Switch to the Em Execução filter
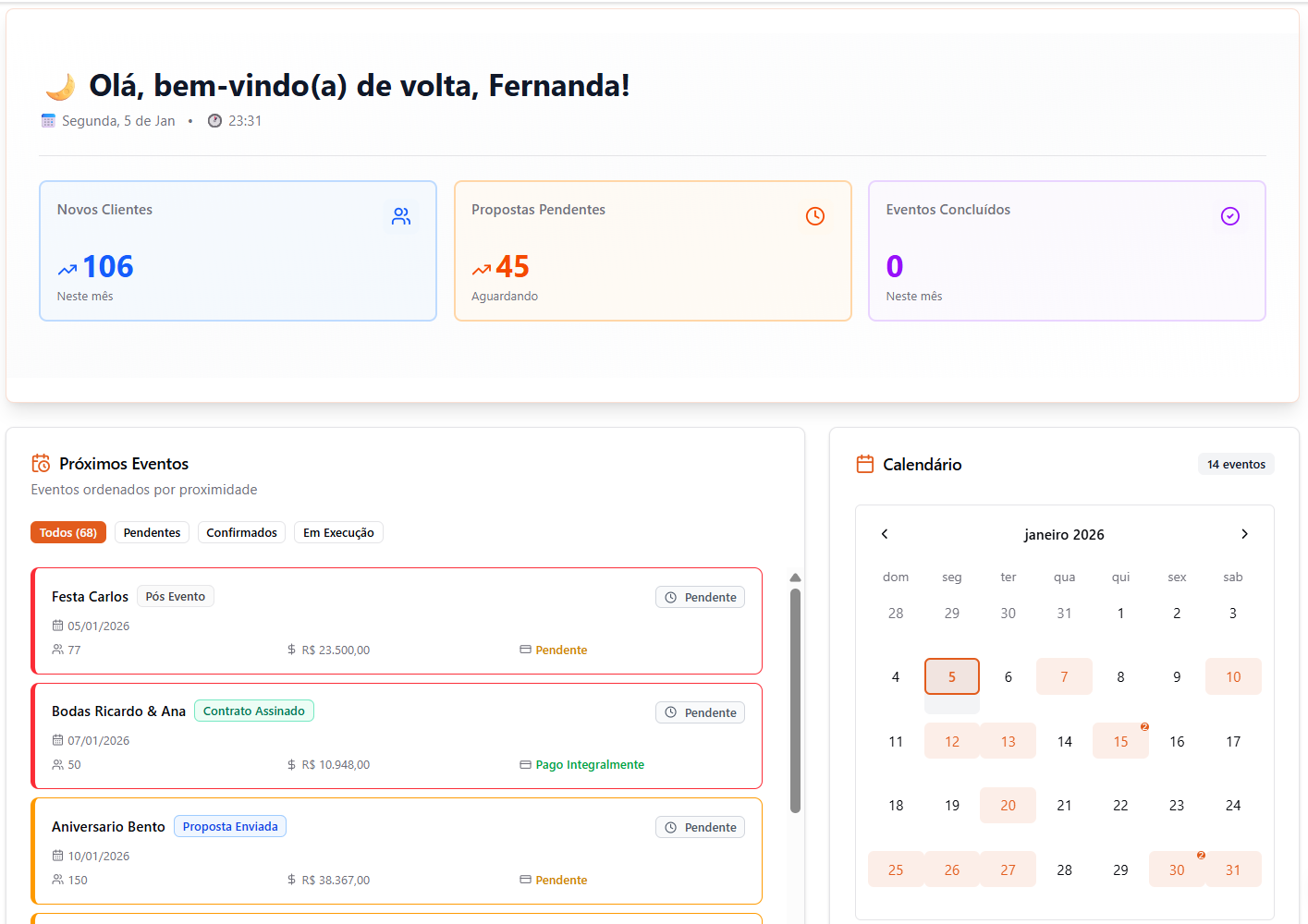 coord(338,532)
